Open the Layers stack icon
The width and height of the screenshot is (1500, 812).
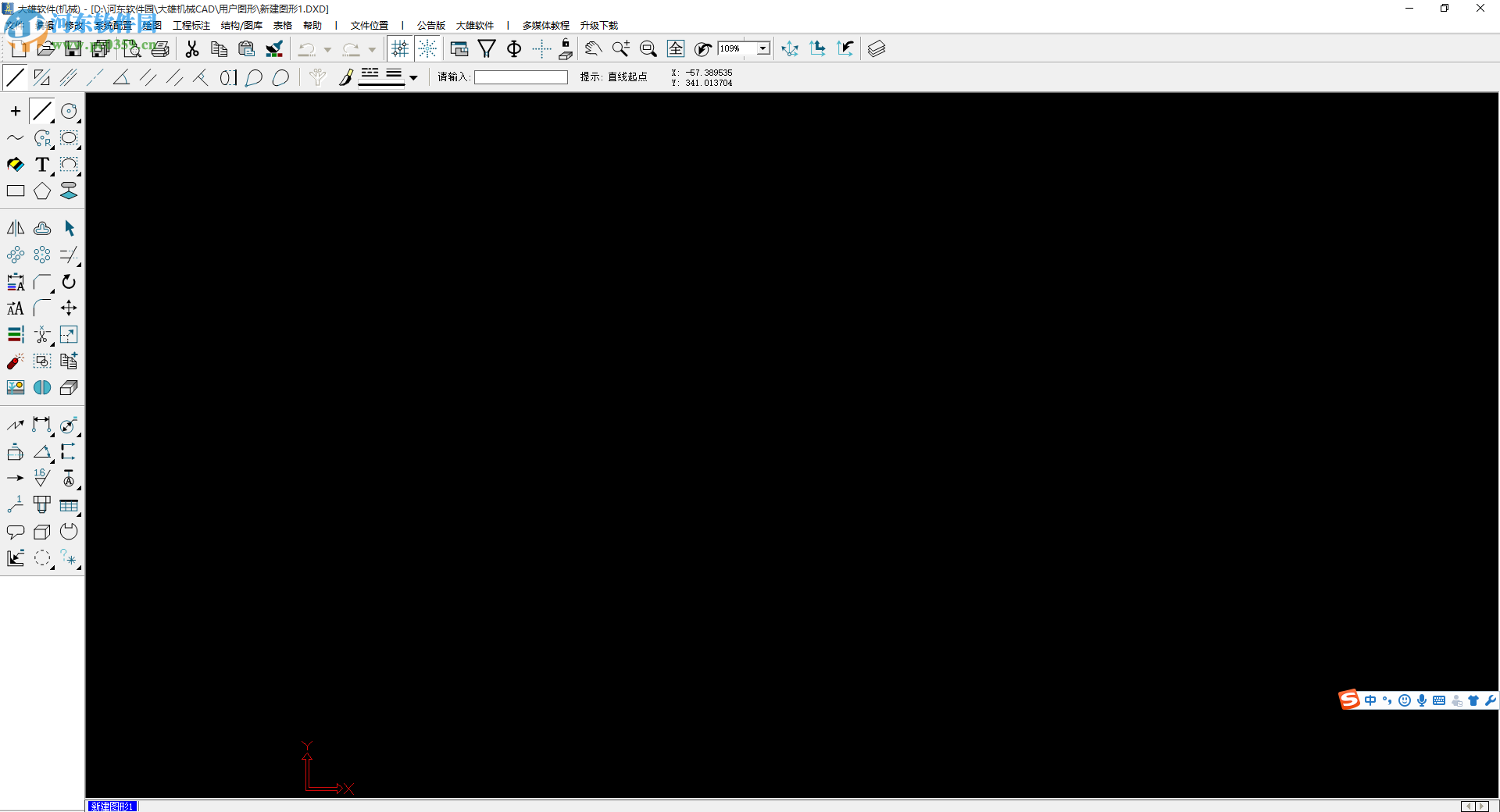point(877,48)
